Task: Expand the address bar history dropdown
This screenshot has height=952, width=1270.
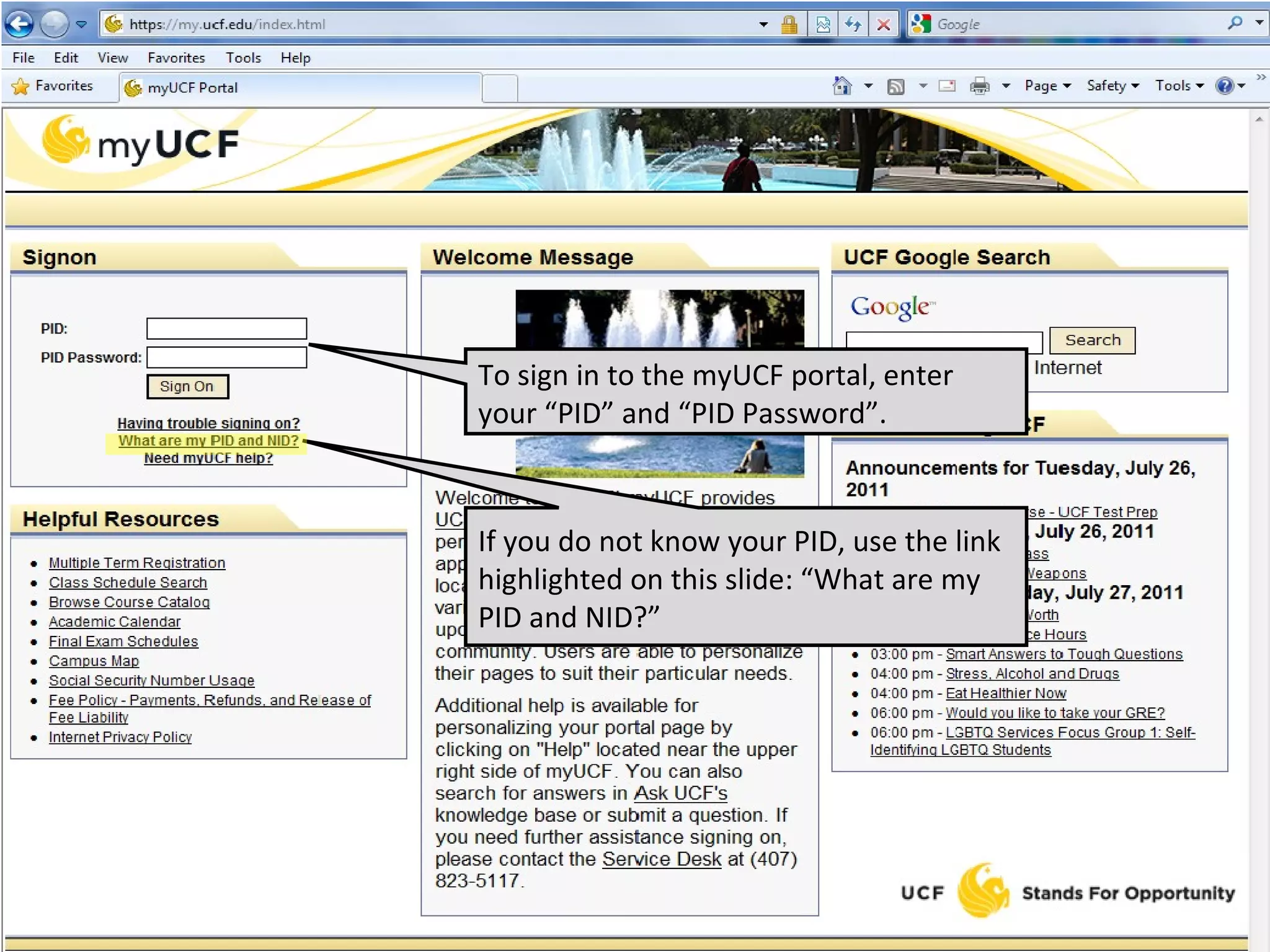Action: pos(763,25)
